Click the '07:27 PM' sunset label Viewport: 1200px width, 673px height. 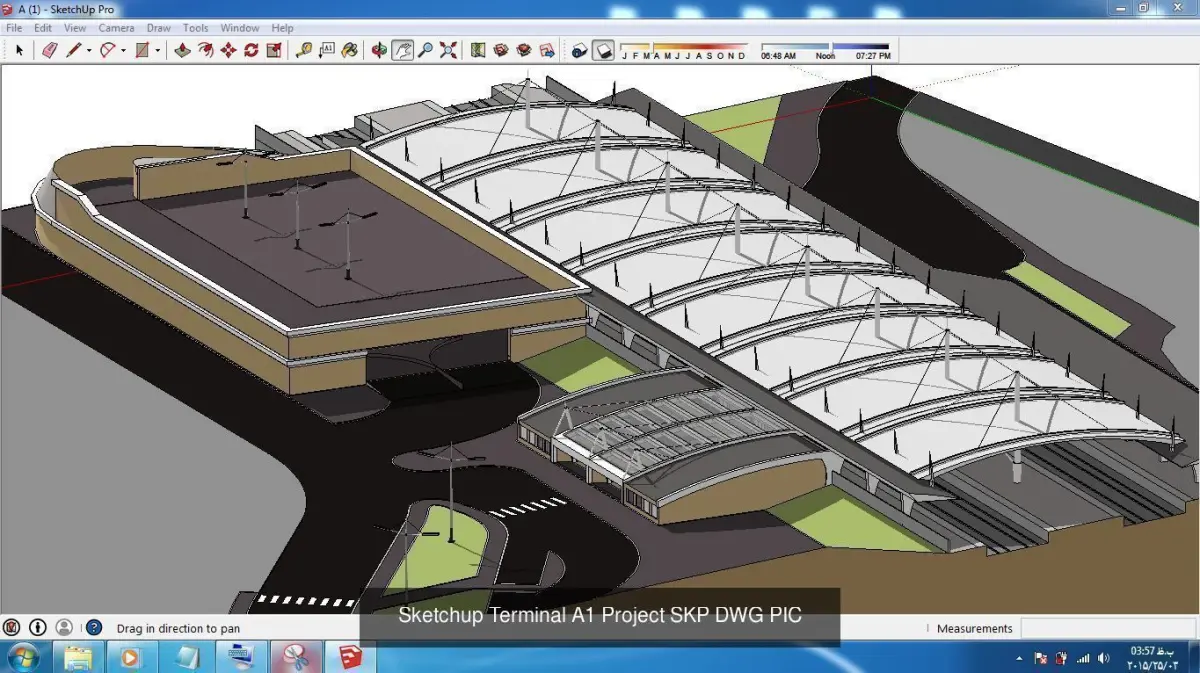[873, 56]
